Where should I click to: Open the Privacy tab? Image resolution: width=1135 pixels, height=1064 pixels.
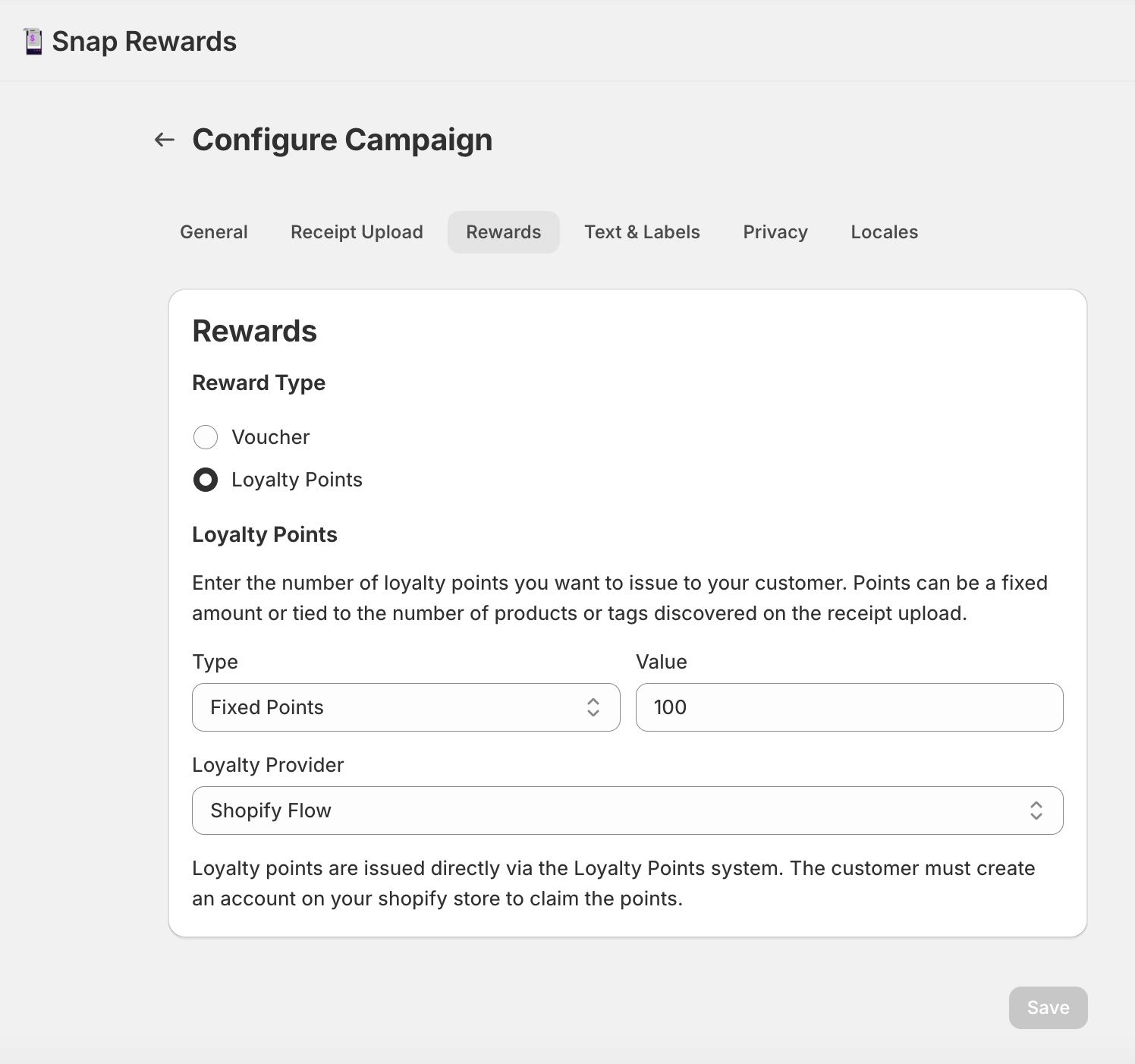click(x=775, y=232)
